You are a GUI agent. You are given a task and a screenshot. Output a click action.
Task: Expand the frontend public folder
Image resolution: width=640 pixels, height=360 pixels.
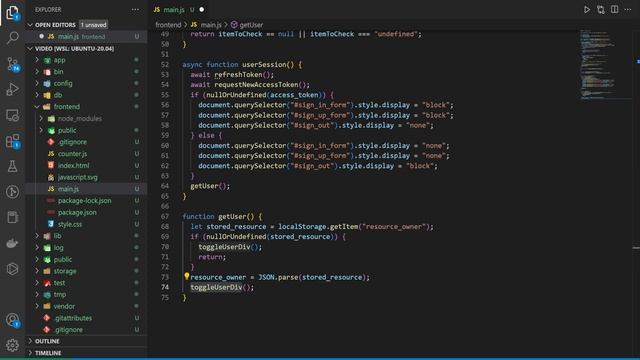[x=67, y=131]
